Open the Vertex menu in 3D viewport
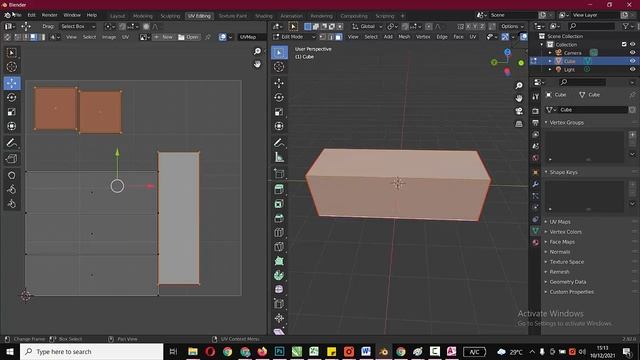640x360 pixels. point(423,37)
